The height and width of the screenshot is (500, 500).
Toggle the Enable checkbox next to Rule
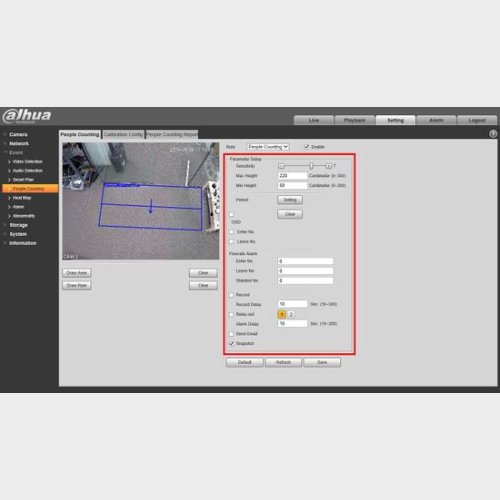pos(306,147)
